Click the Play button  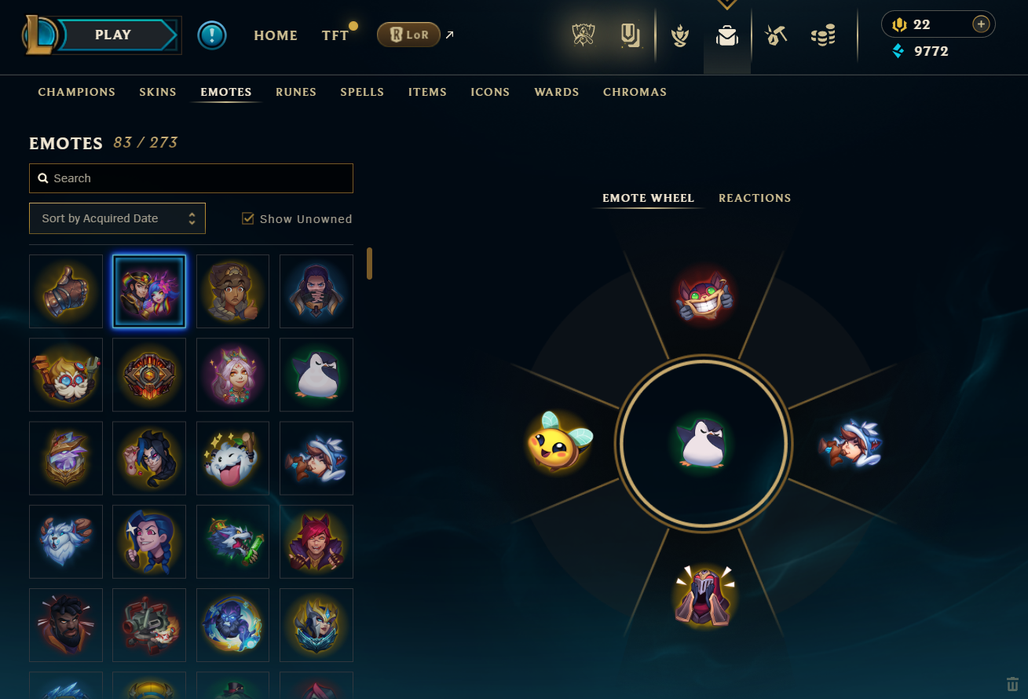coord(113,35)
